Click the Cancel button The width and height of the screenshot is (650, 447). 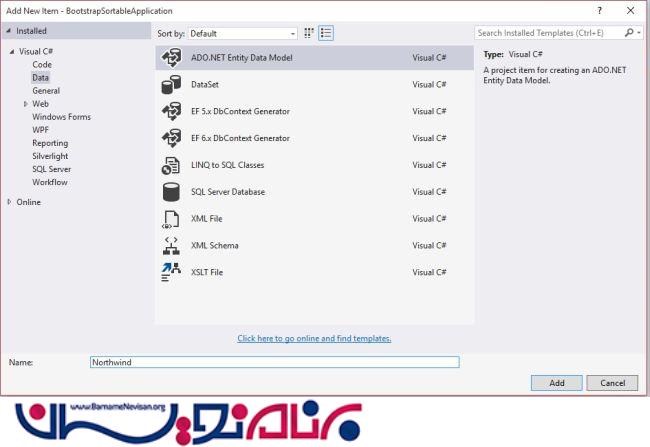pyautogui.click(x=612, y=383)
